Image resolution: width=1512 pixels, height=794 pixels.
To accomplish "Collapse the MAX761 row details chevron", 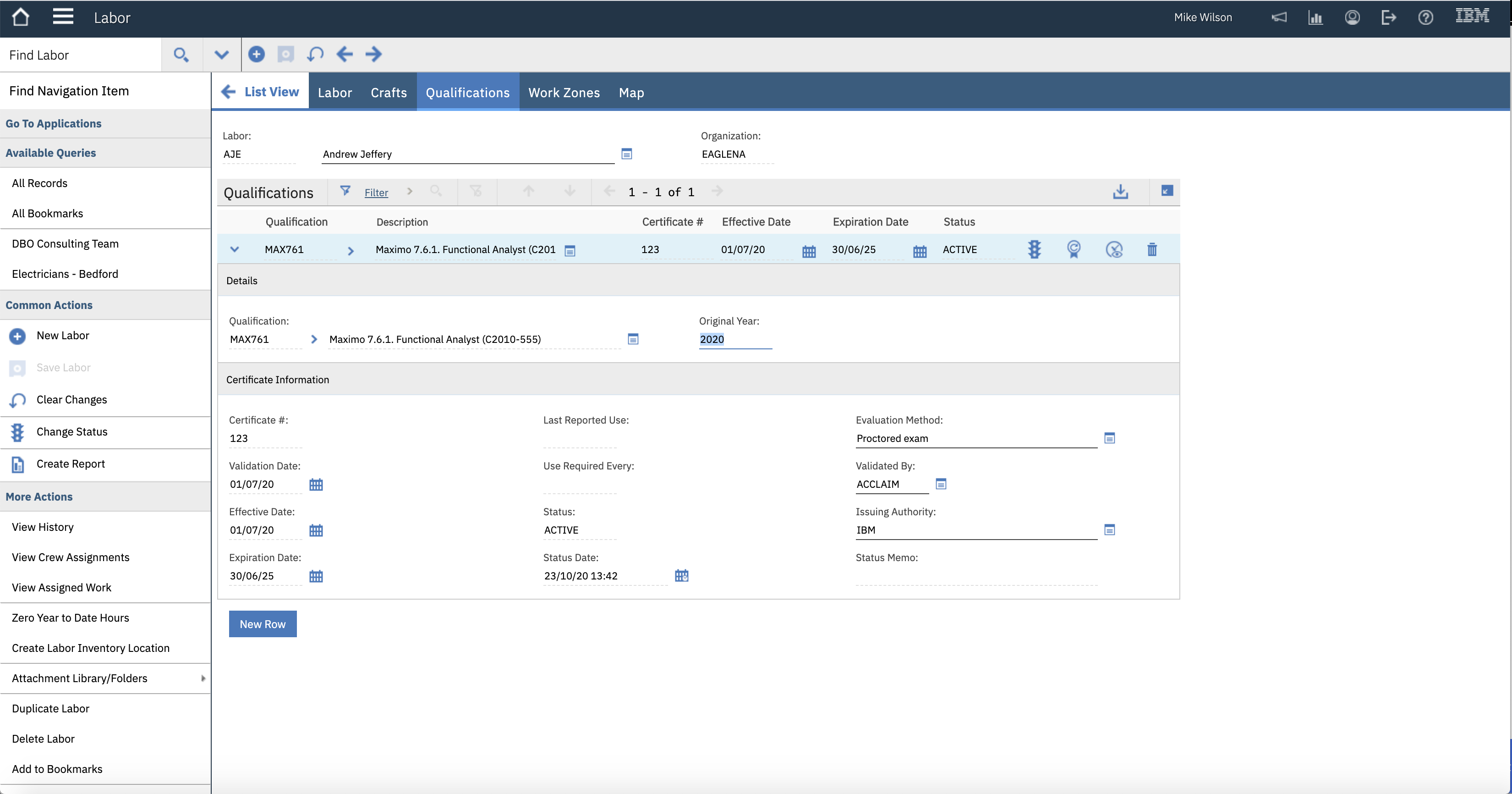I will point(234,249).
